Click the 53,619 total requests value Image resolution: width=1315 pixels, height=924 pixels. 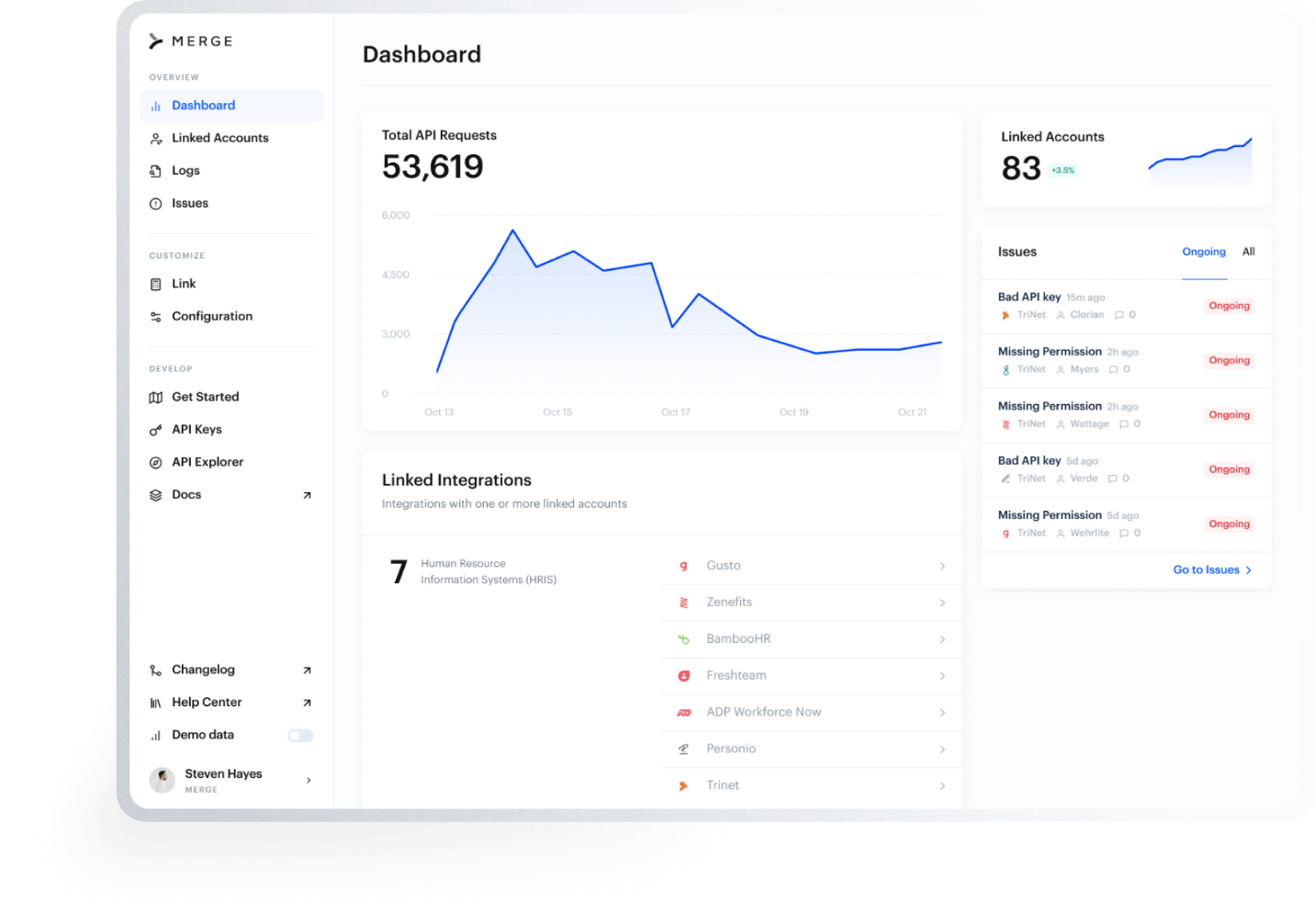point(433,167)
